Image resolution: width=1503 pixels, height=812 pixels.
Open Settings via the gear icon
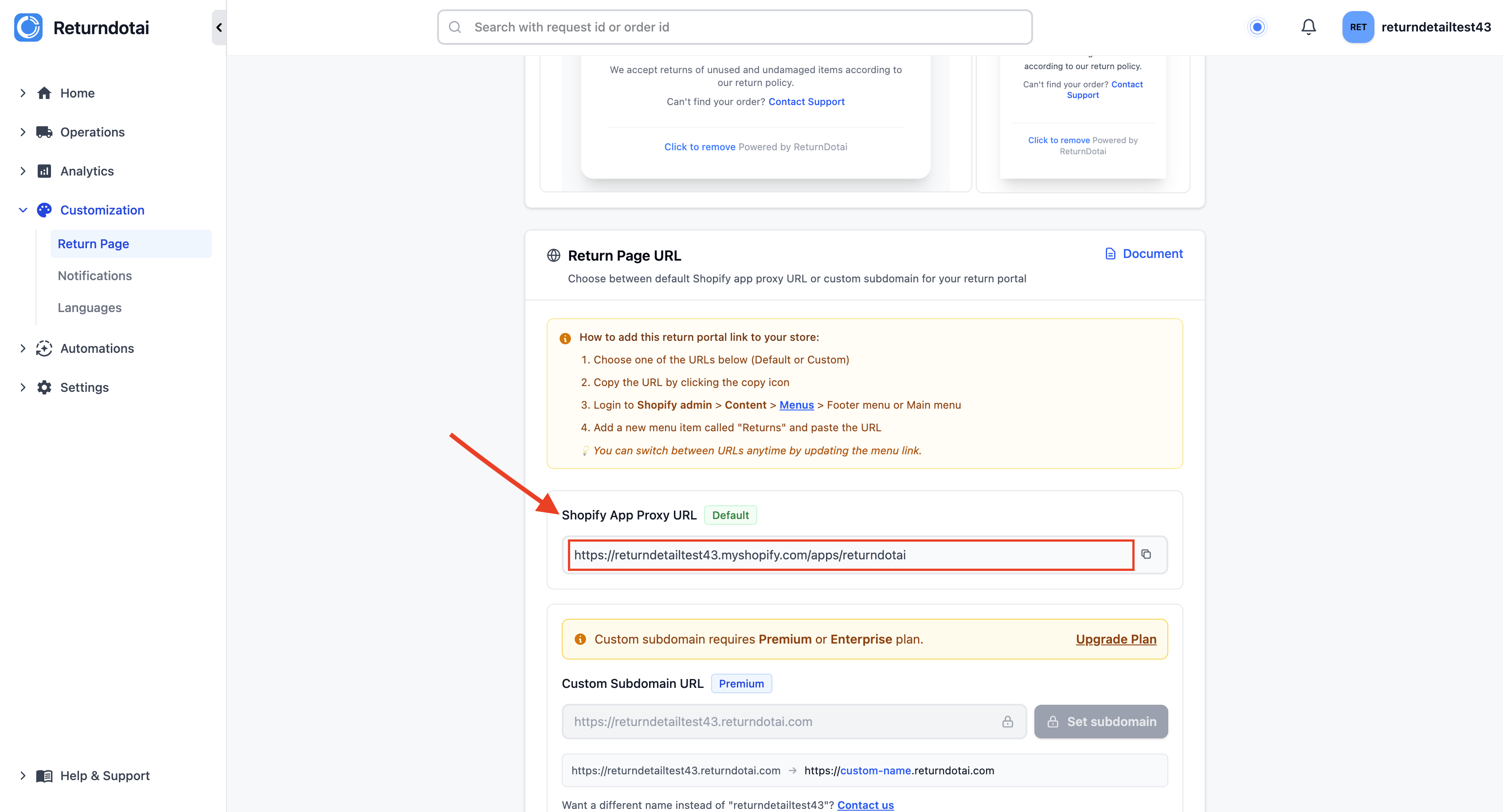click(x=44, y=387)
